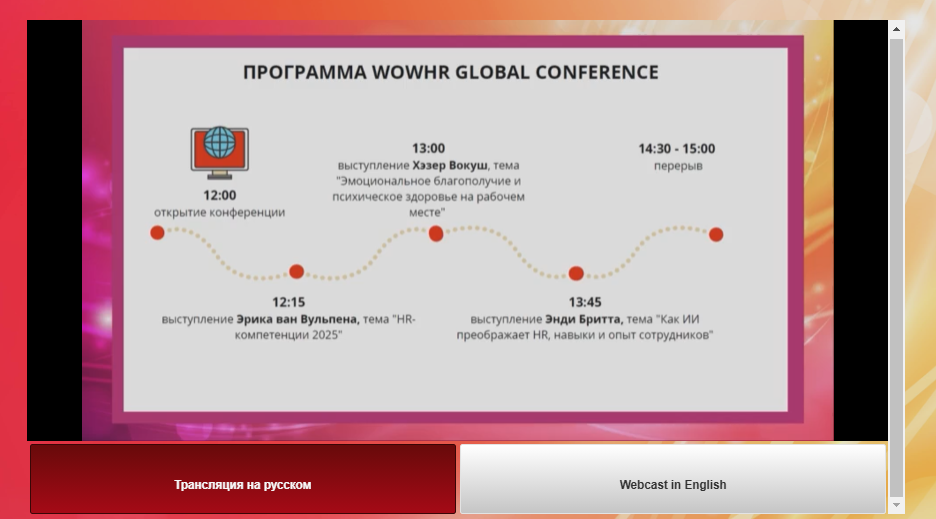Click the scrollbar down arrow
The height and width of the screenshot is (519, 936).
[897, 504]
